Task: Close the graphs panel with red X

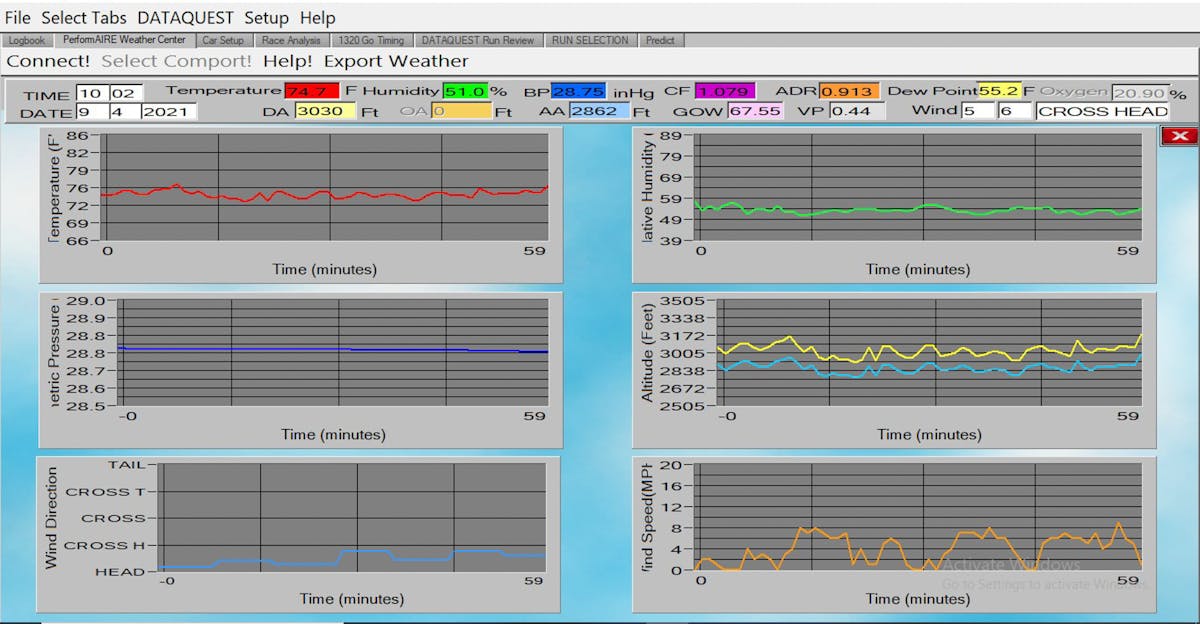Action: (x=1179, y=136)
